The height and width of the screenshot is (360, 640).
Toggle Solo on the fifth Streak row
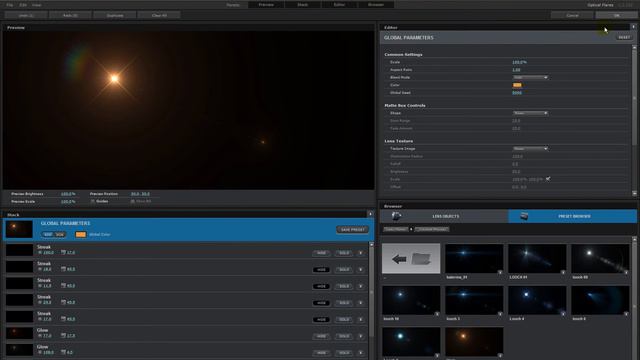coord(344,320)
